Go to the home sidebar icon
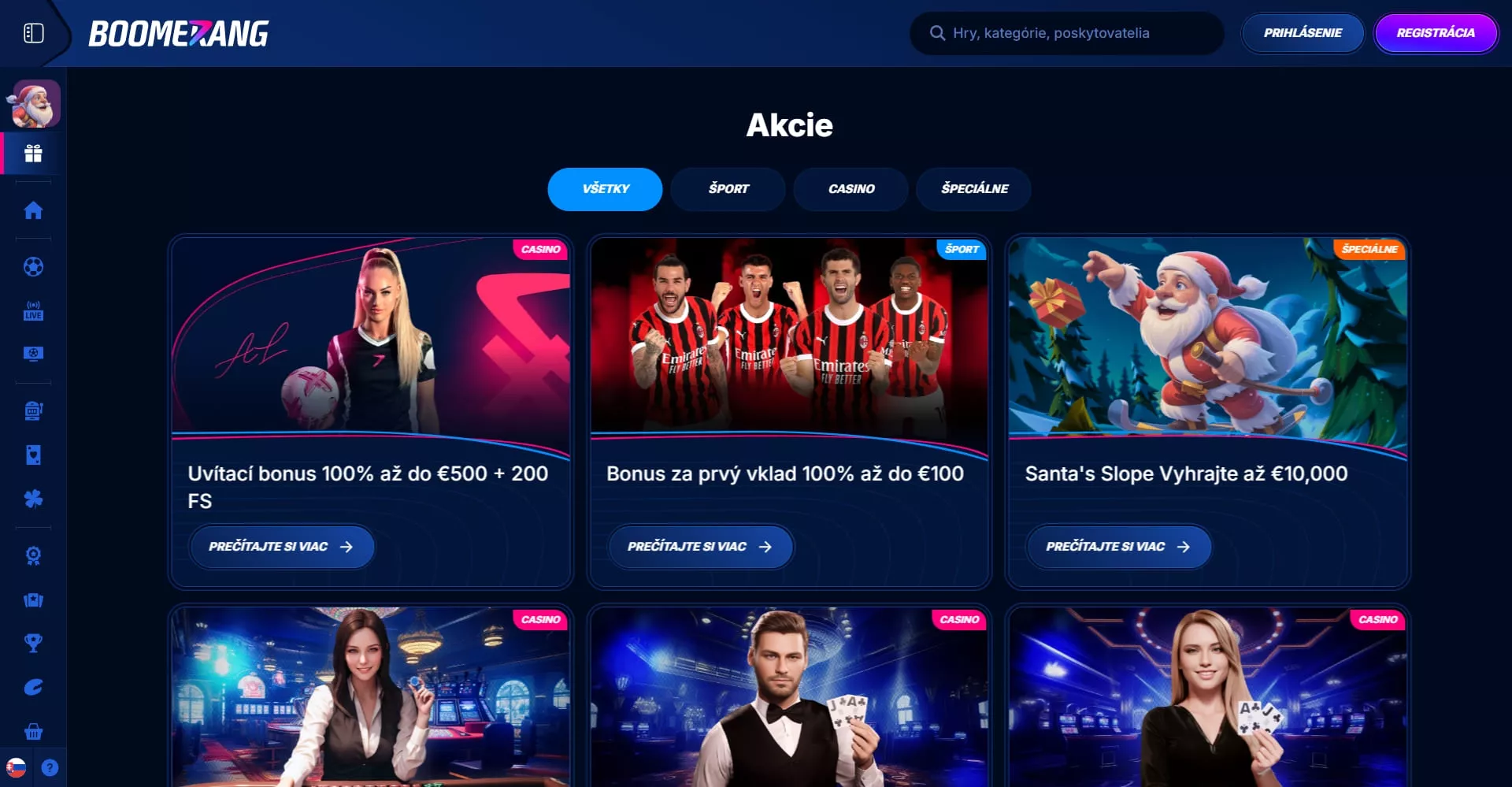The height and width of the screenshot is (787, 1512). [x=33, y=210]
